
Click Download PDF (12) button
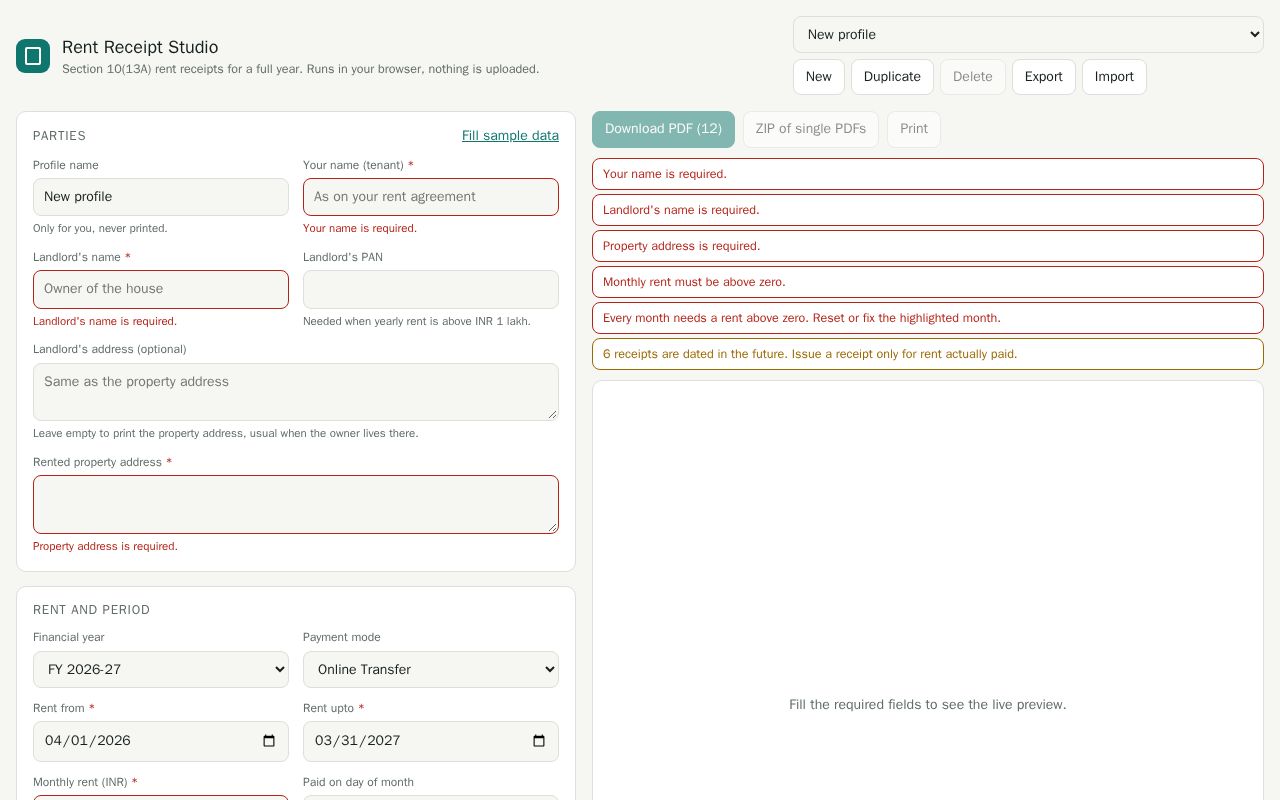click(x=663, y=129)
